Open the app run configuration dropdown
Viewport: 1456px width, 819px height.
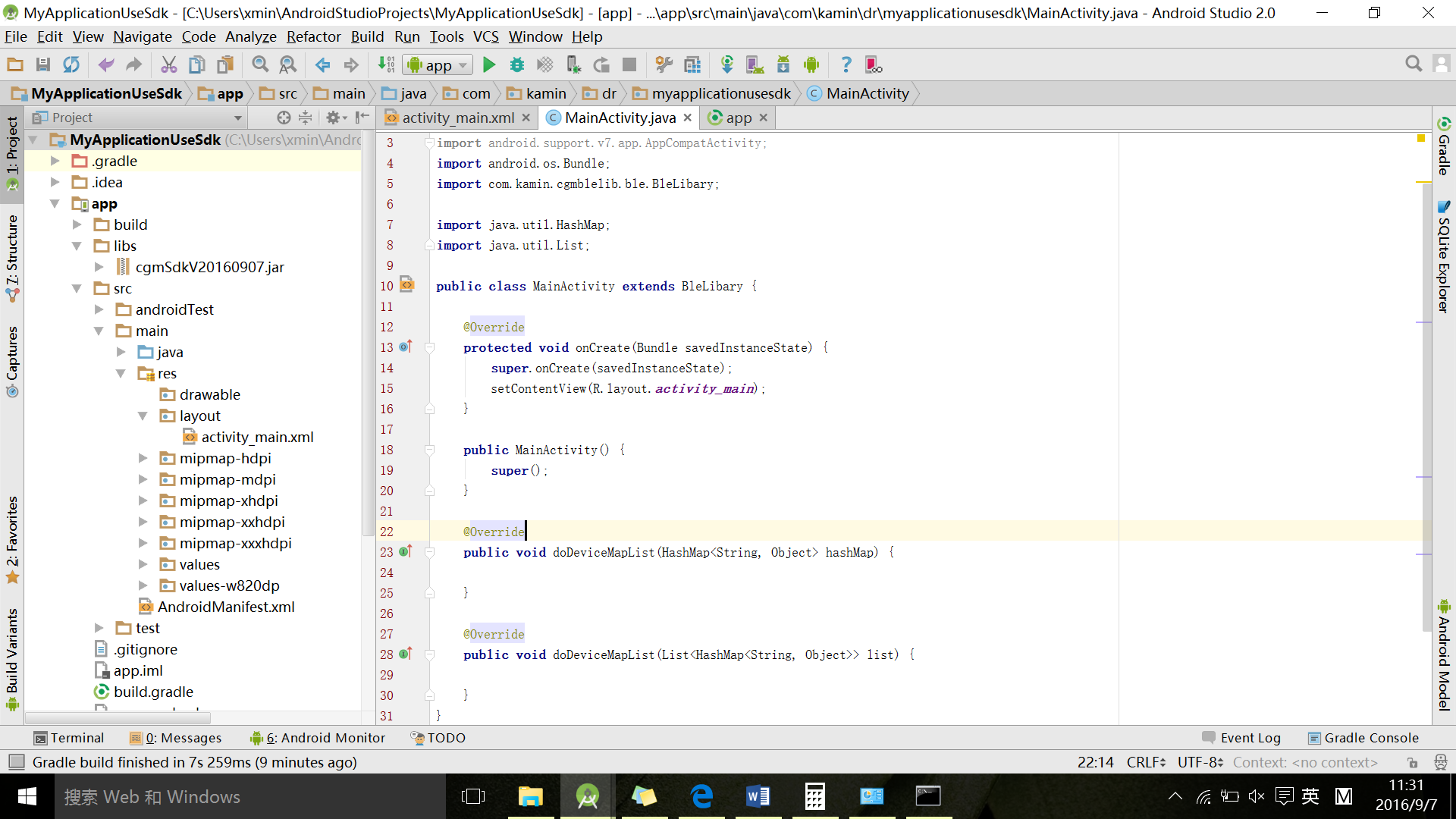pos(438,65)
